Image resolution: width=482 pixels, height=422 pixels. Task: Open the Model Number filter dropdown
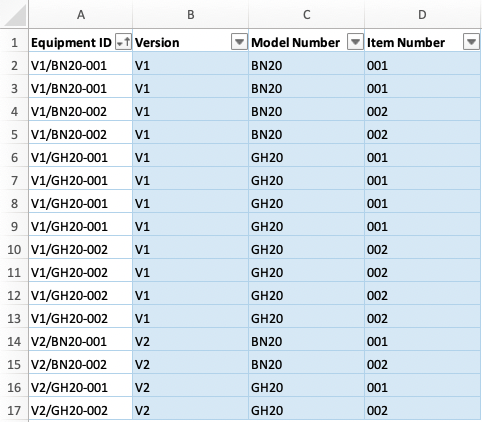[355, 42]
